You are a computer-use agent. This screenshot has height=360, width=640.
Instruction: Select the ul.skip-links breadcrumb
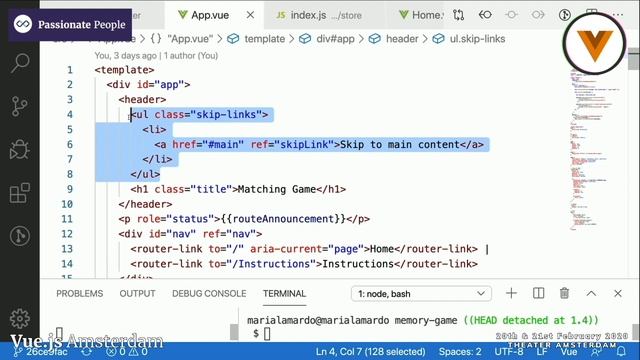point(469,39)
